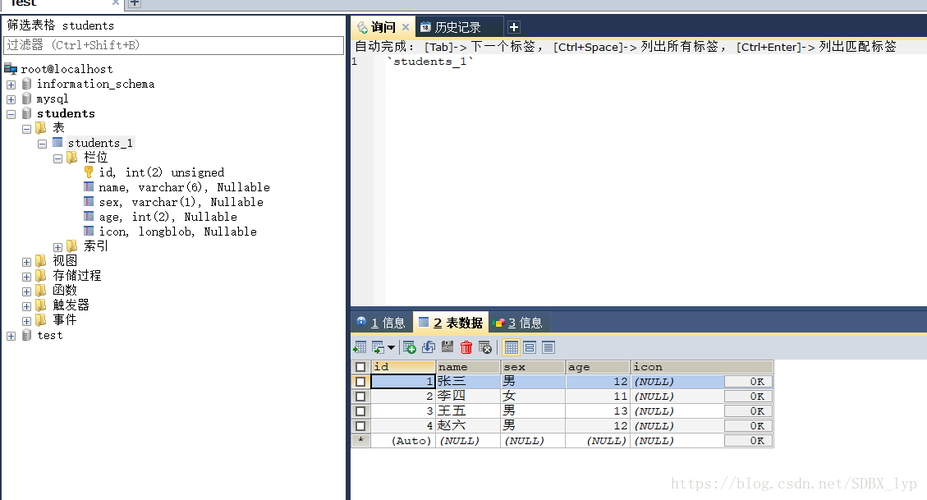
Task: Collapse the 栏位 columns folder
Action: [x=57, y=158]
